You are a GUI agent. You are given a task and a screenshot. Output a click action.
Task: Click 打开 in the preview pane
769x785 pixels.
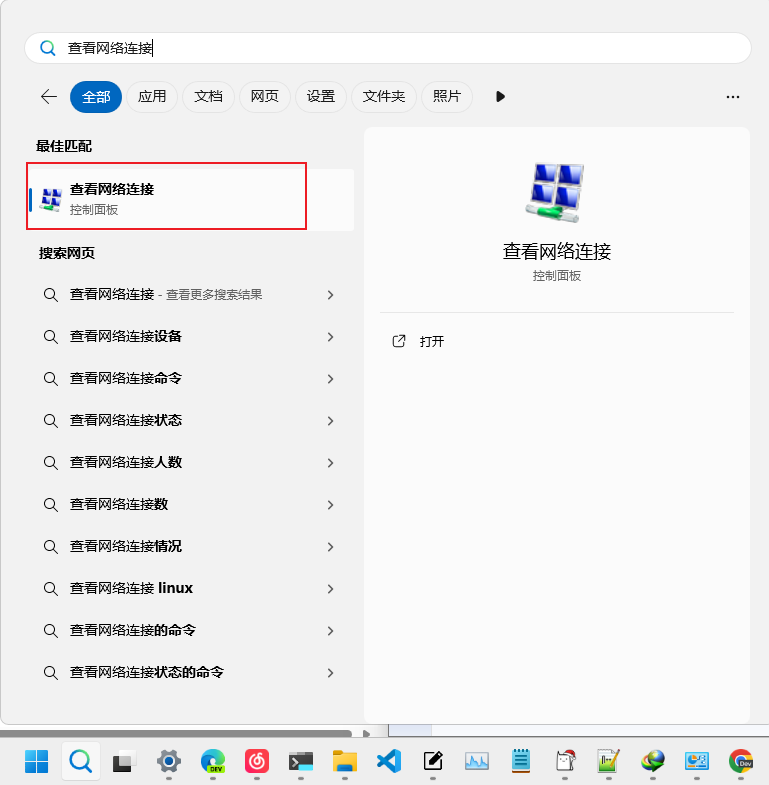432,341
